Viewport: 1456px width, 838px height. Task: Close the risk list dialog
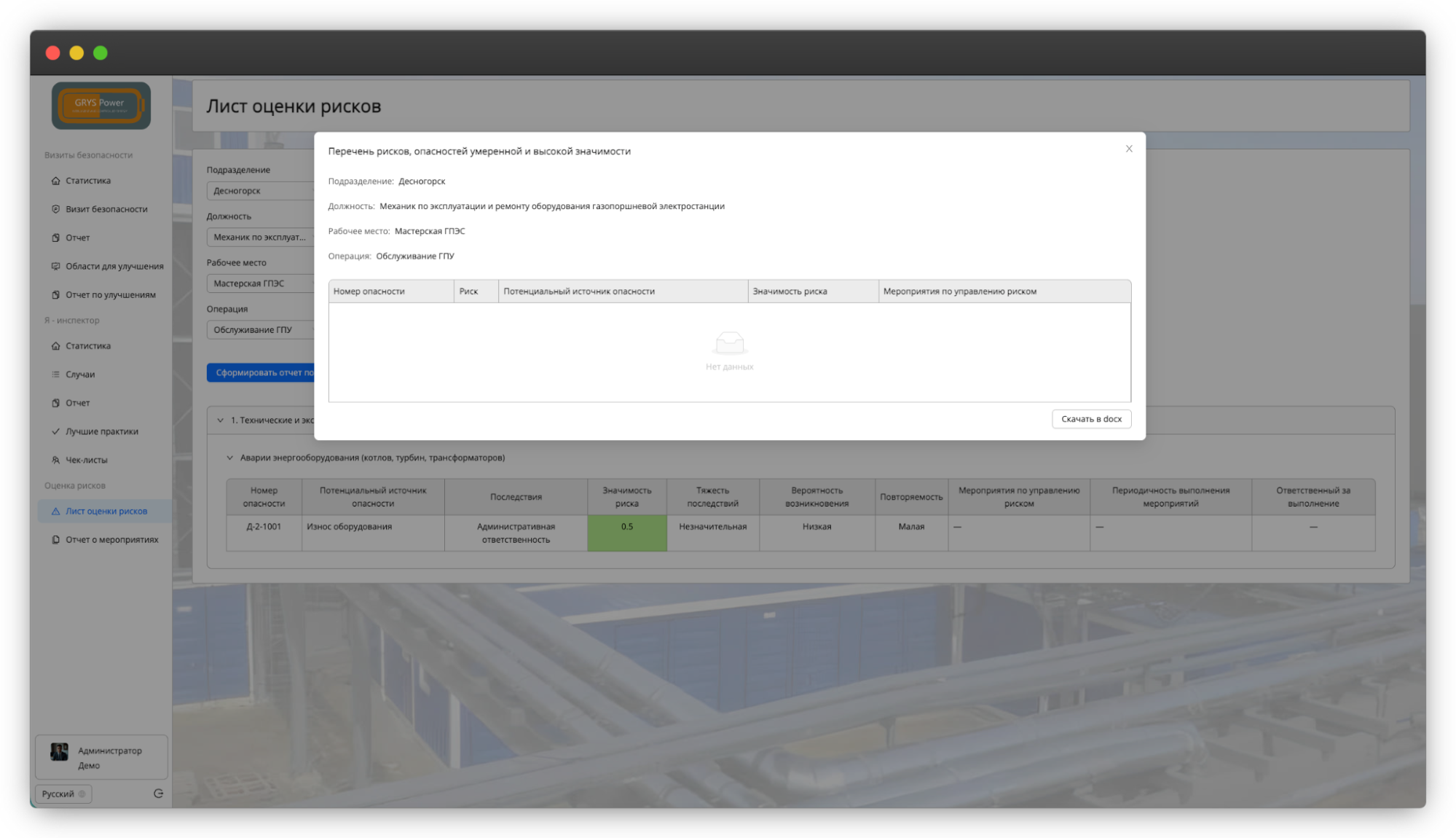coord(1129,149)
